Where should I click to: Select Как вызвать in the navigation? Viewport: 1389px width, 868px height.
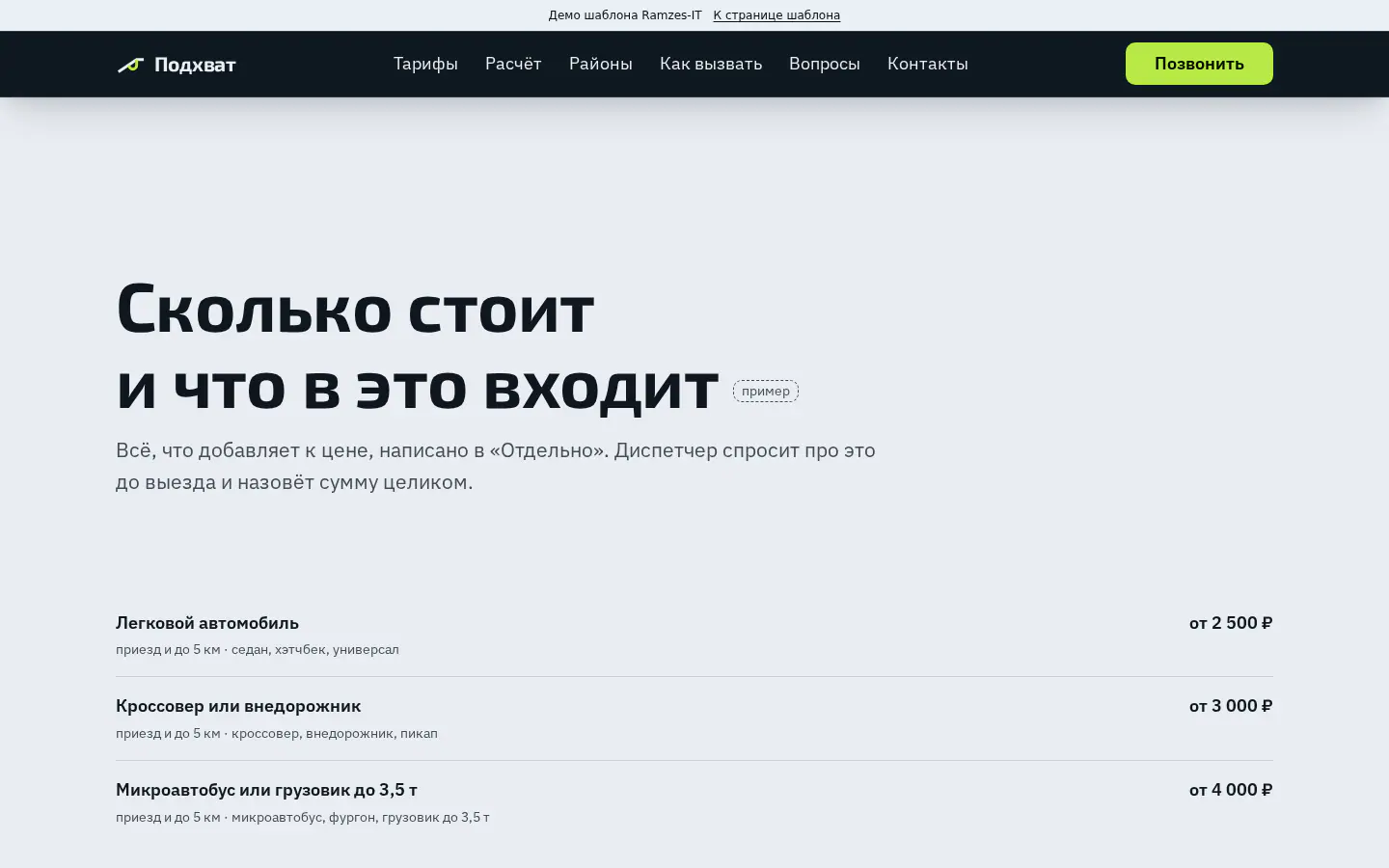(711, 64)
